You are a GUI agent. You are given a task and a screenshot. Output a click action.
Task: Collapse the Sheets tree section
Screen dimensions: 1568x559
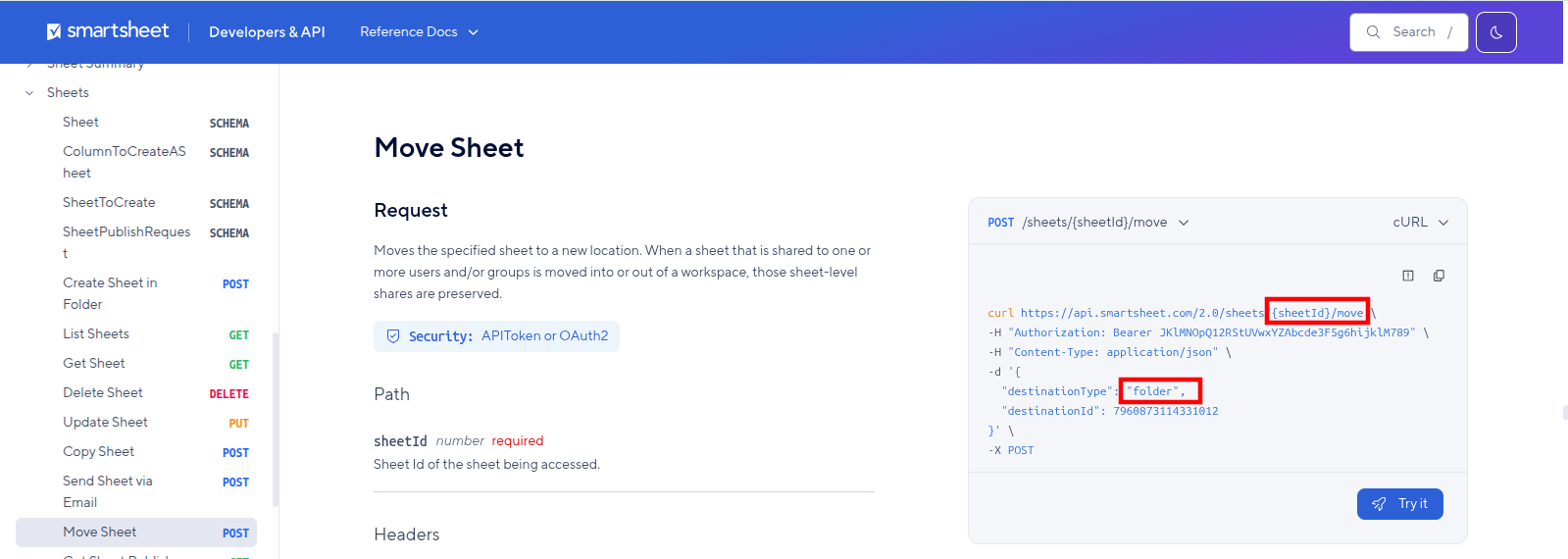[29, 93]
